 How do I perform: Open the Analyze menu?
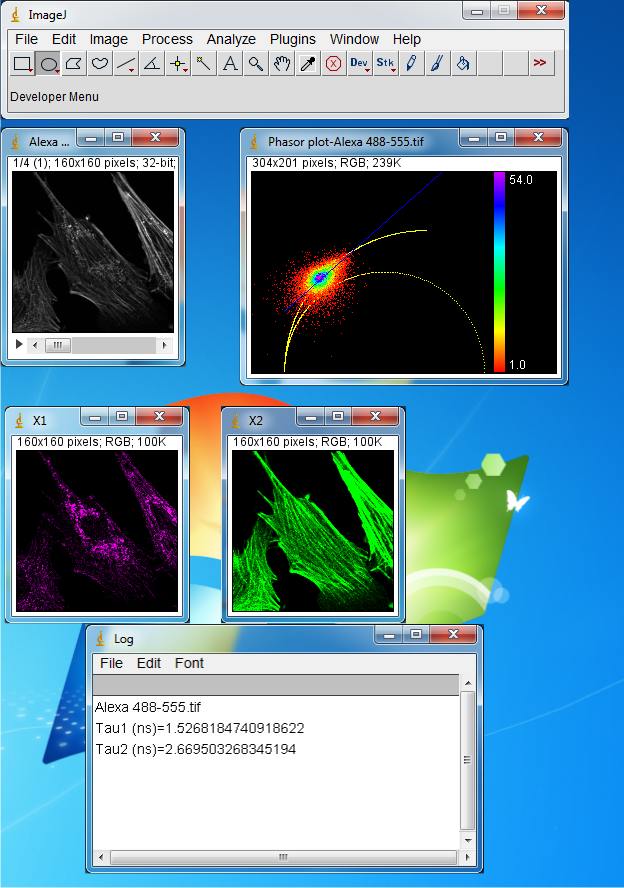[231, 39]
